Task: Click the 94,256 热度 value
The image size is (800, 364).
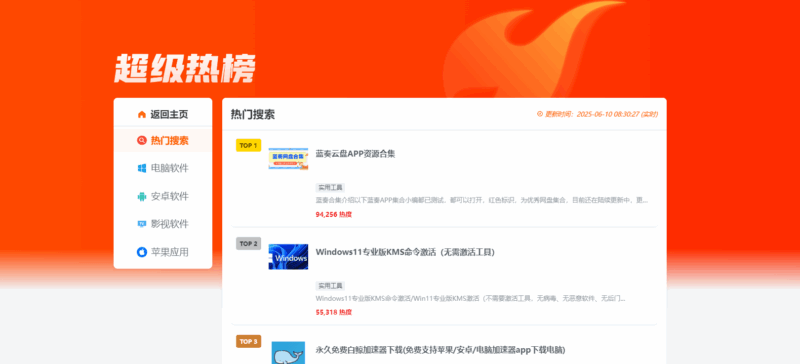Action: pos(334,214)
